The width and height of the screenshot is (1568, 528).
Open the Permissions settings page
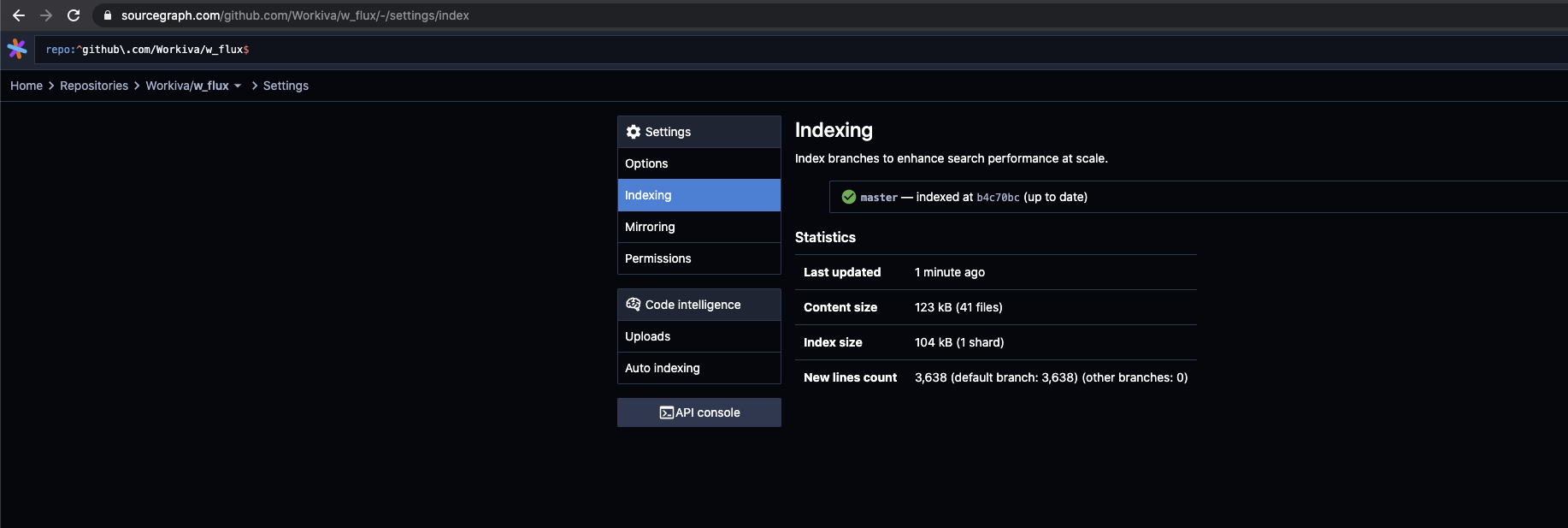tap(699, 258)
